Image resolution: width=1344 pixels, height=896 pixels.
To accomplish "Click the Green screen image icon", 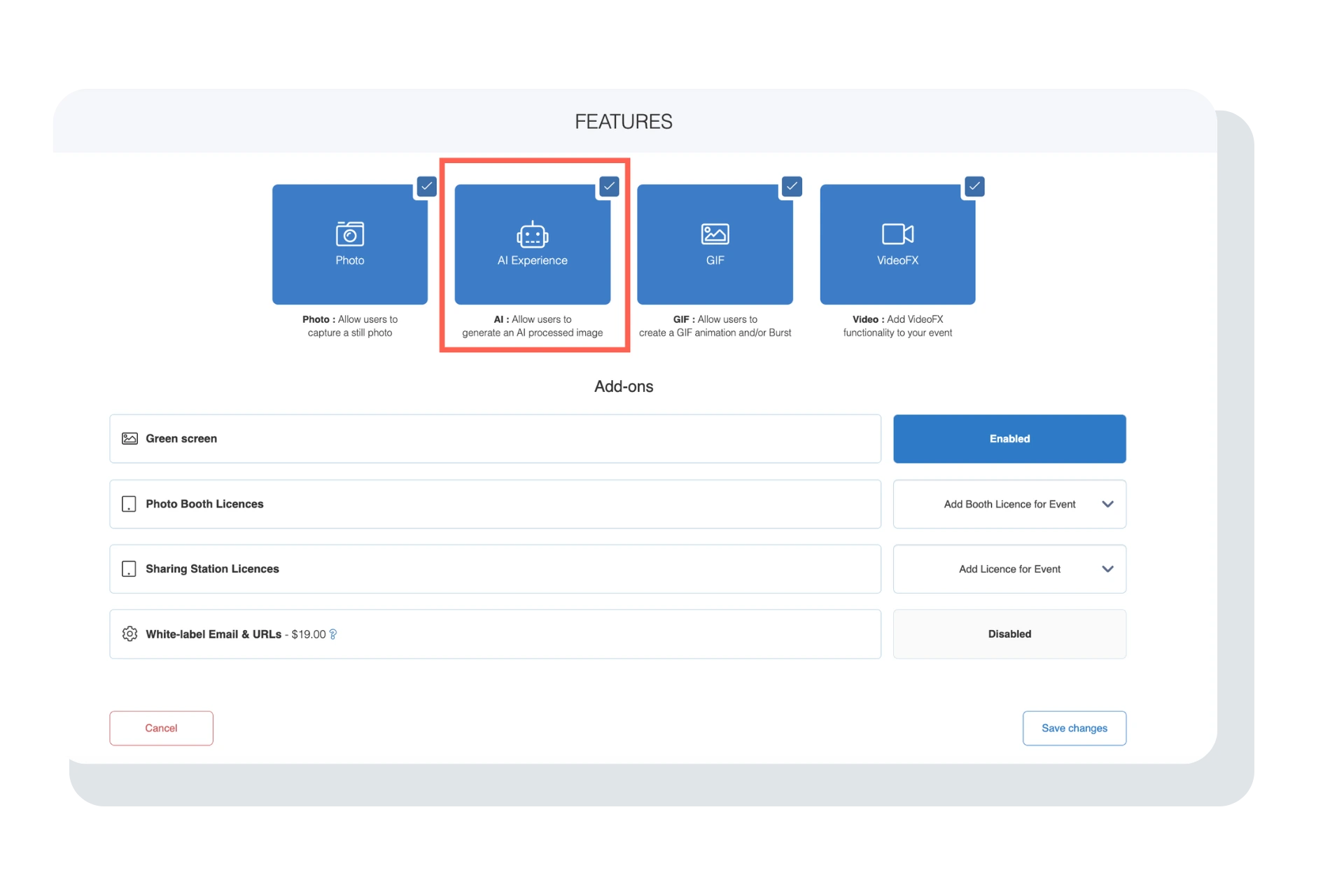I will 129,439.
